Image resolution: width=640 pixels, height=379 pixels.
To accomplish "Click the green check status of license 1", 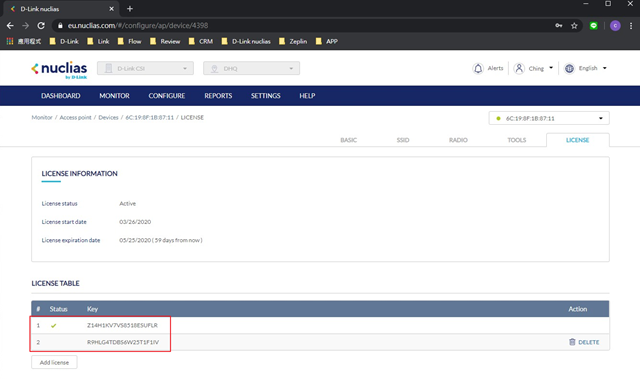I will 53,326.
